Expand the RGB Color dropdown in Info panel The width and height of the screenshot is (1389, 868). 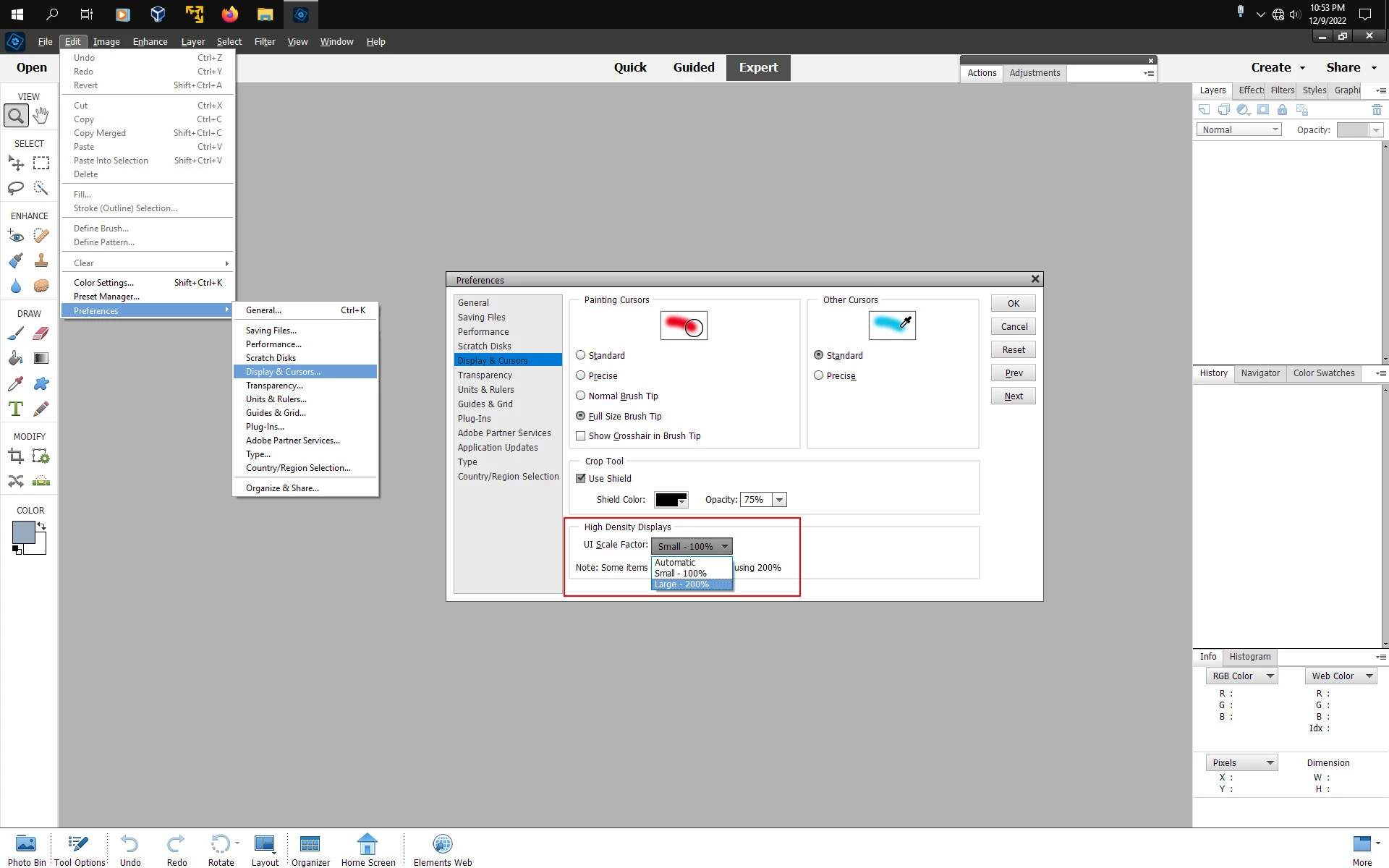pyautogui.click(x=1242, y=676)
